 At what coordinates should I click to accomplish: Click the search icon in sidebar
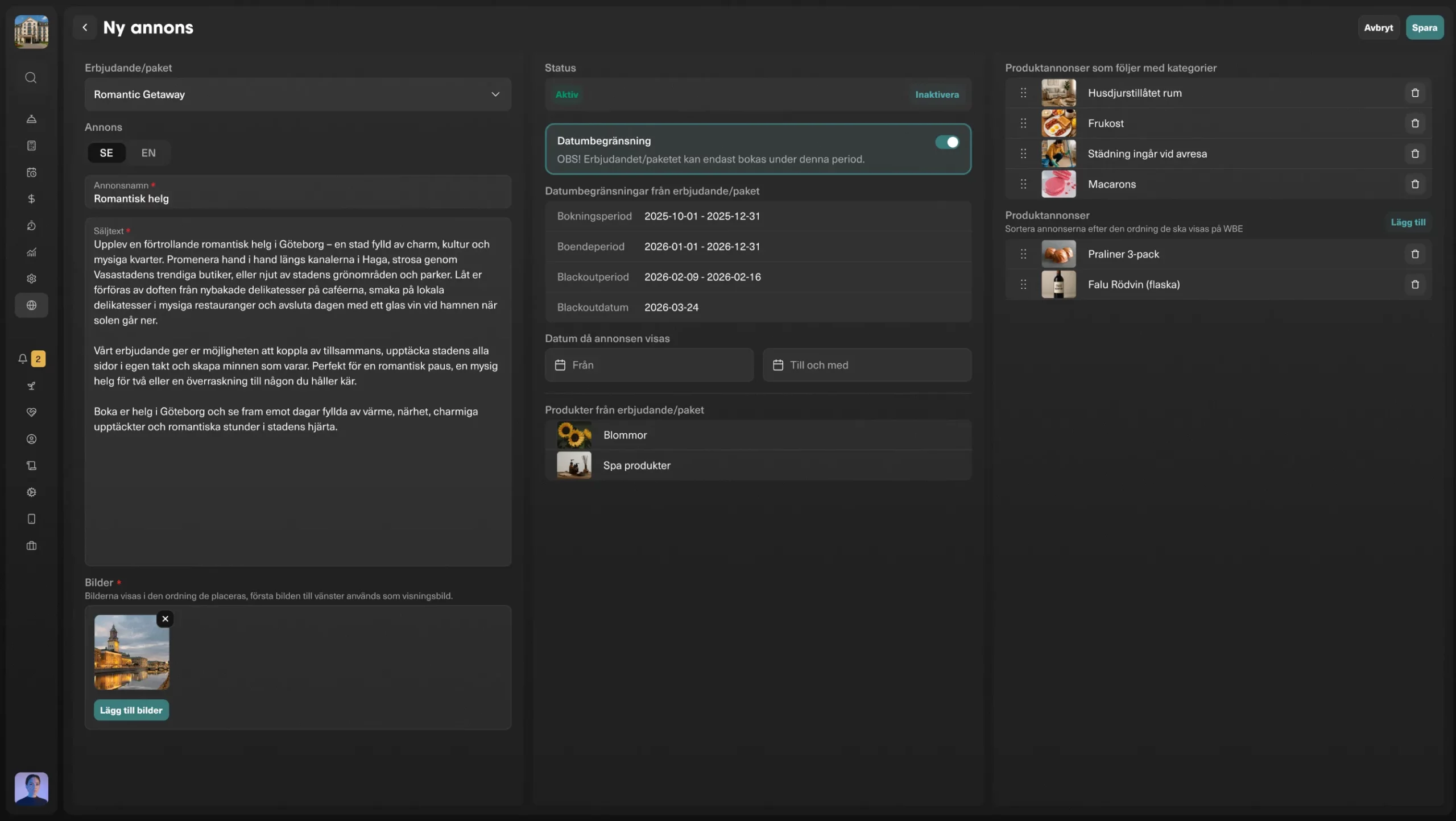pyautogui.click(x=31, y=77)
